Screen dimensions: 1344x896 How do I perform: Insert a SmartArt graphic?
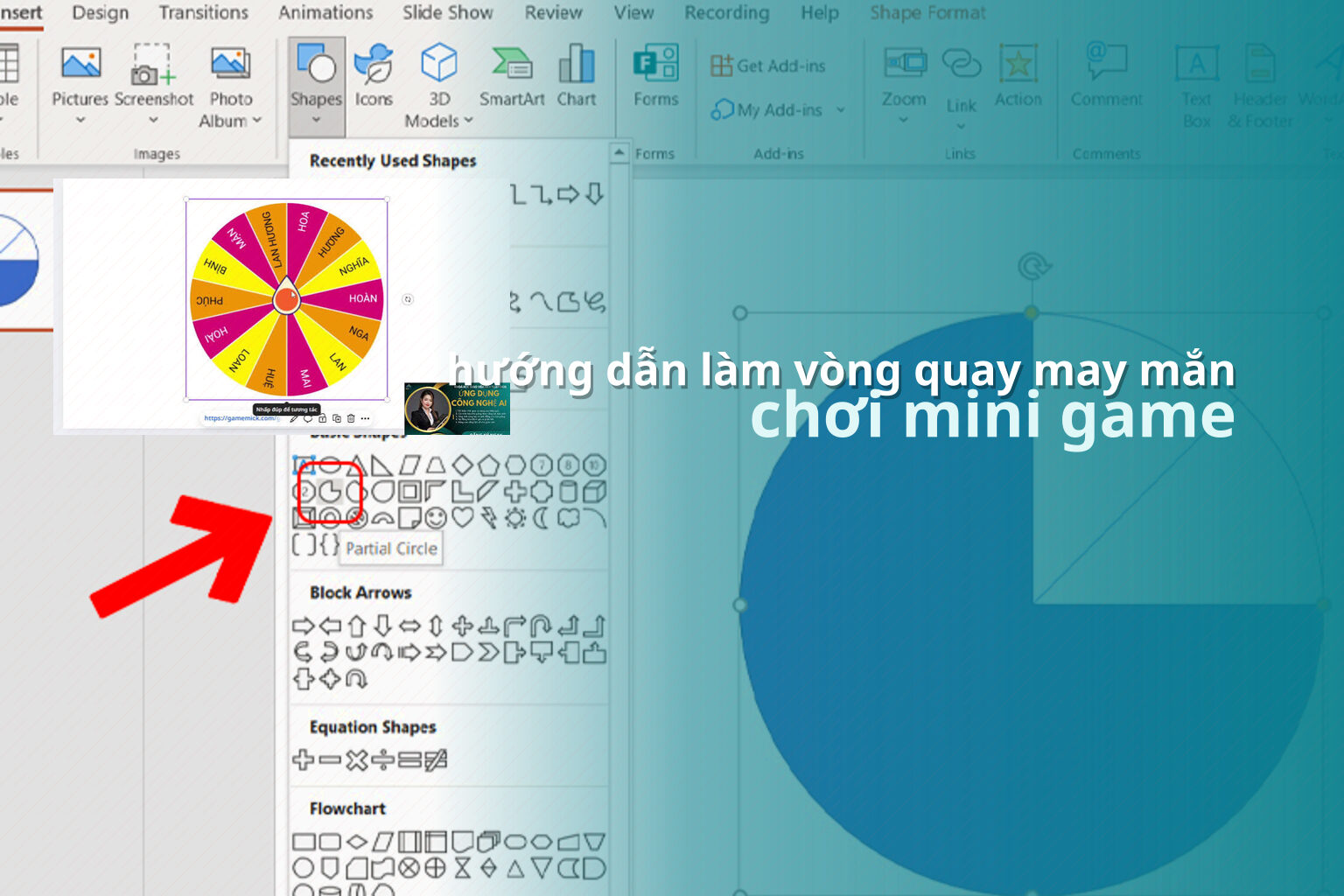[512, 77]
